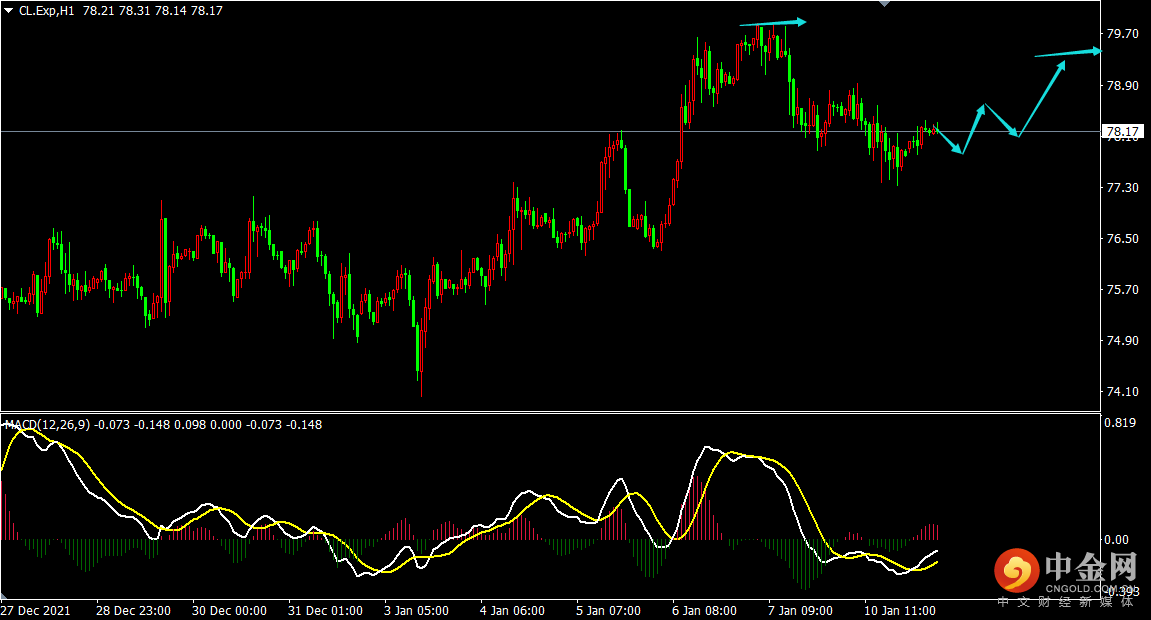Select the second upward cyan forecast arrow peak
This screenshot has width=1151, height=620.
click(984, 106)
